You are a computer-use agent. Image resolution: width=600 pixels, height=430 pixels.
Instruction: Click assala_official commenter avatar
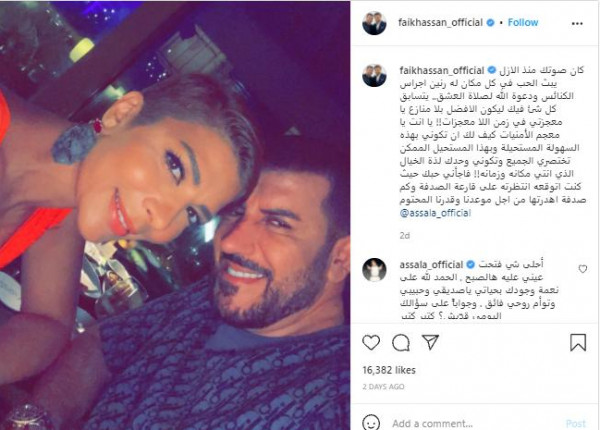[x=374, y=270]
